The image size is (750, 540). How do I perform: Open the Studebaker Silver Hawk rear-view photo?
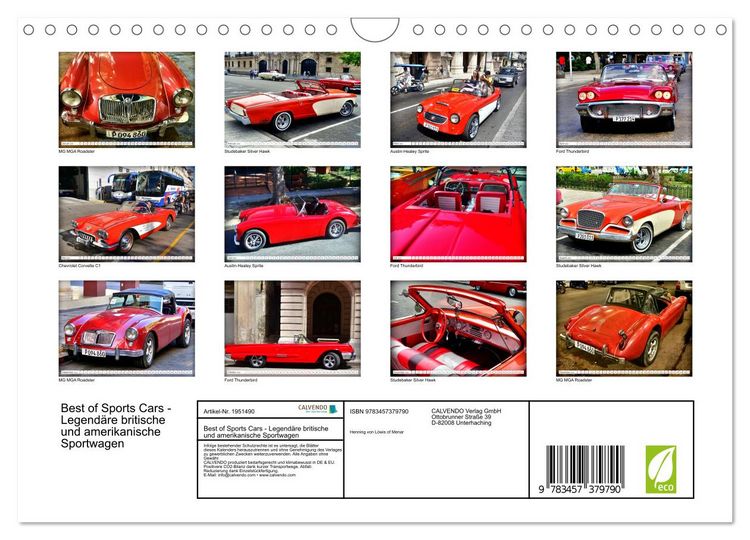pos(292,99)
